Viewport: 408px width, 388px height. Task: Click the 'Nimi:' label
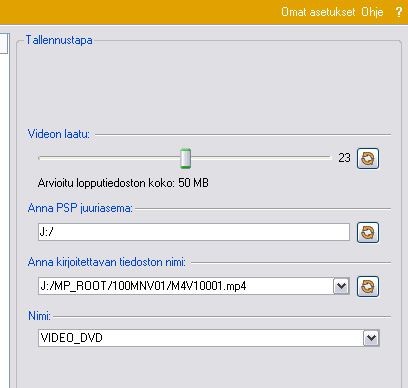click(39, 316)
